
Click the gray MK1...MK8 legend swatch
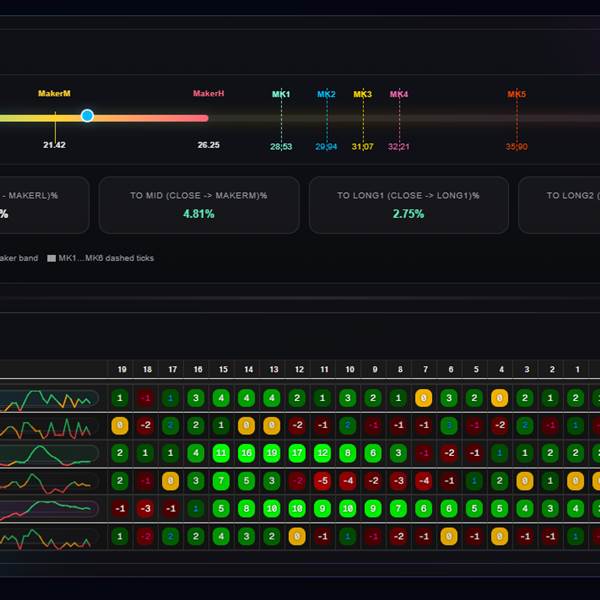coord(51,258)
